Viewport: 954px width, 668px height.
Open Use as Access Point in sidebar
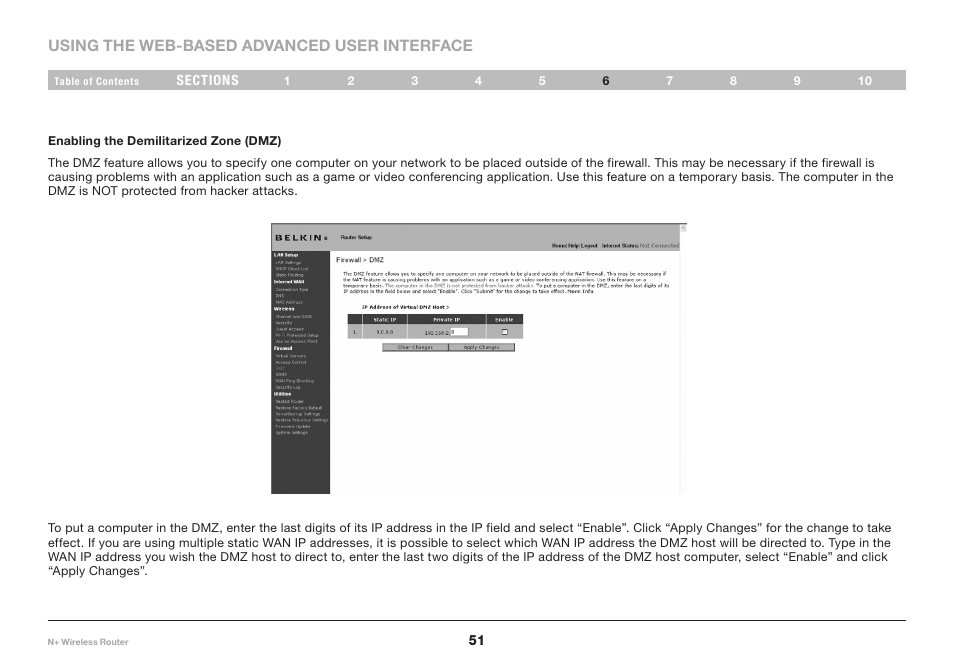(296, 341)
